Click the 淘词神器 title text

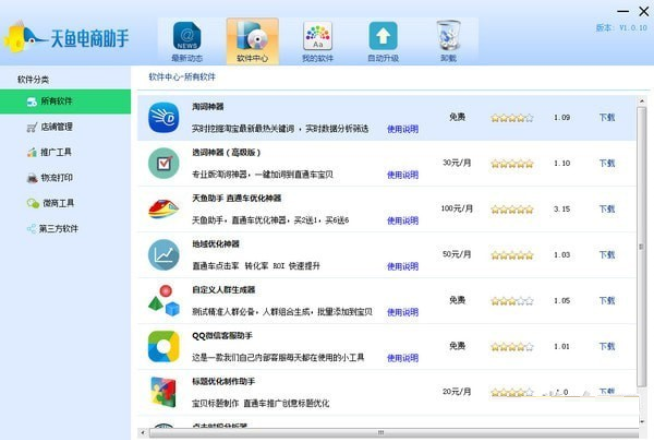click(x=208, y=107)
